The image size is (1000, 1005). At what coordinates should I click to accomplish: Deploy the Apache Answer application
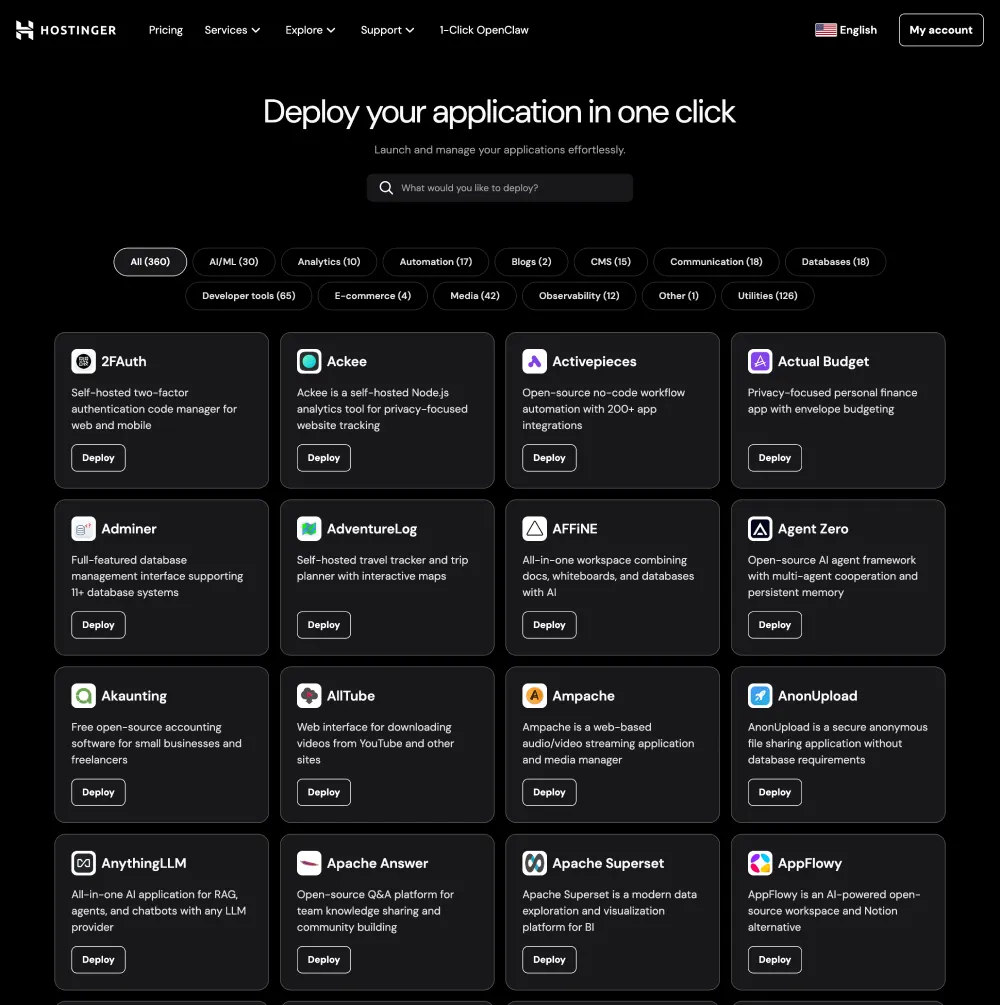[324, 959]
